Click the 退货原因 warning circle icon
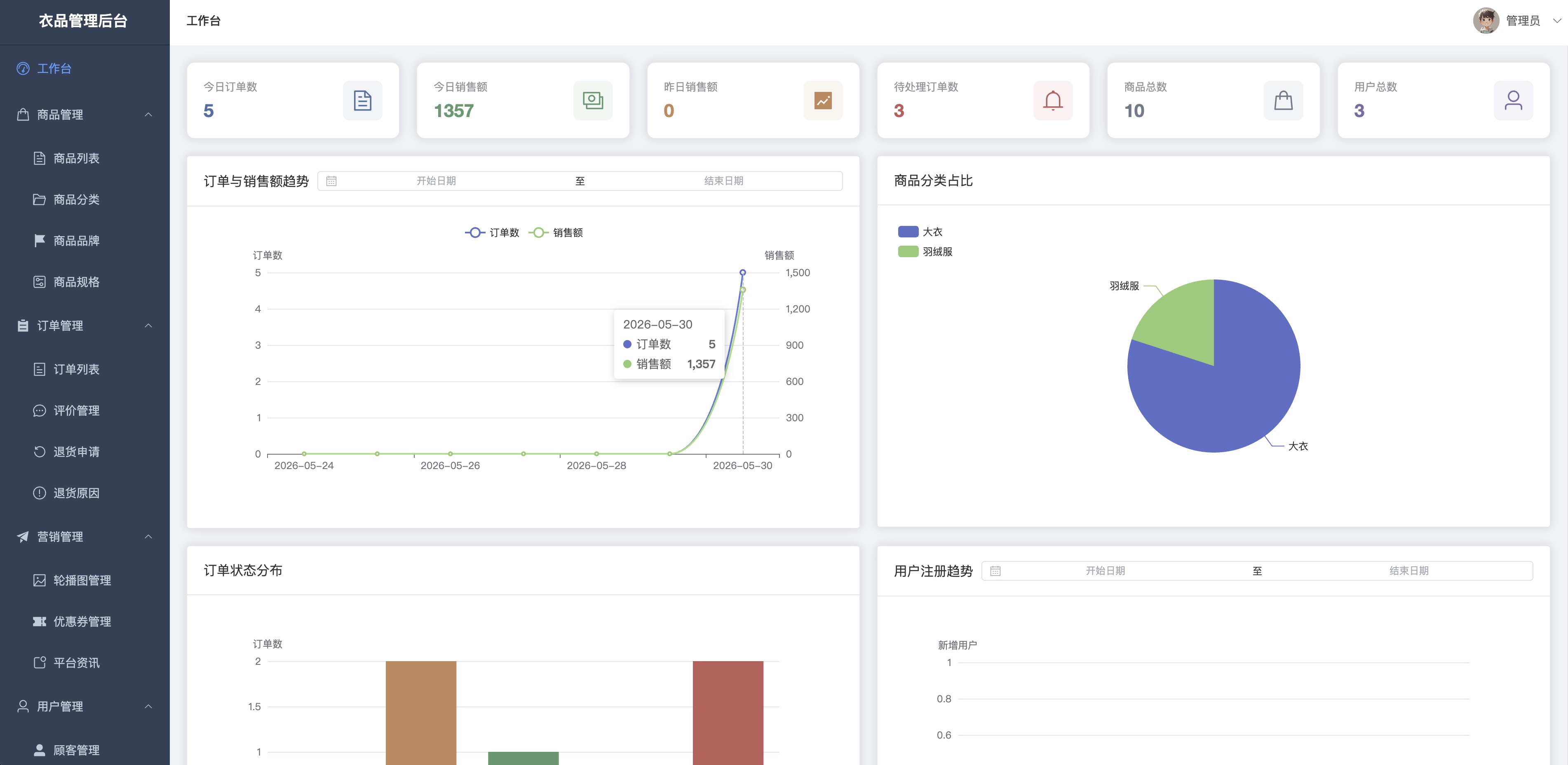The width and height of the screenshot is (1568, 765). [40, 493]
